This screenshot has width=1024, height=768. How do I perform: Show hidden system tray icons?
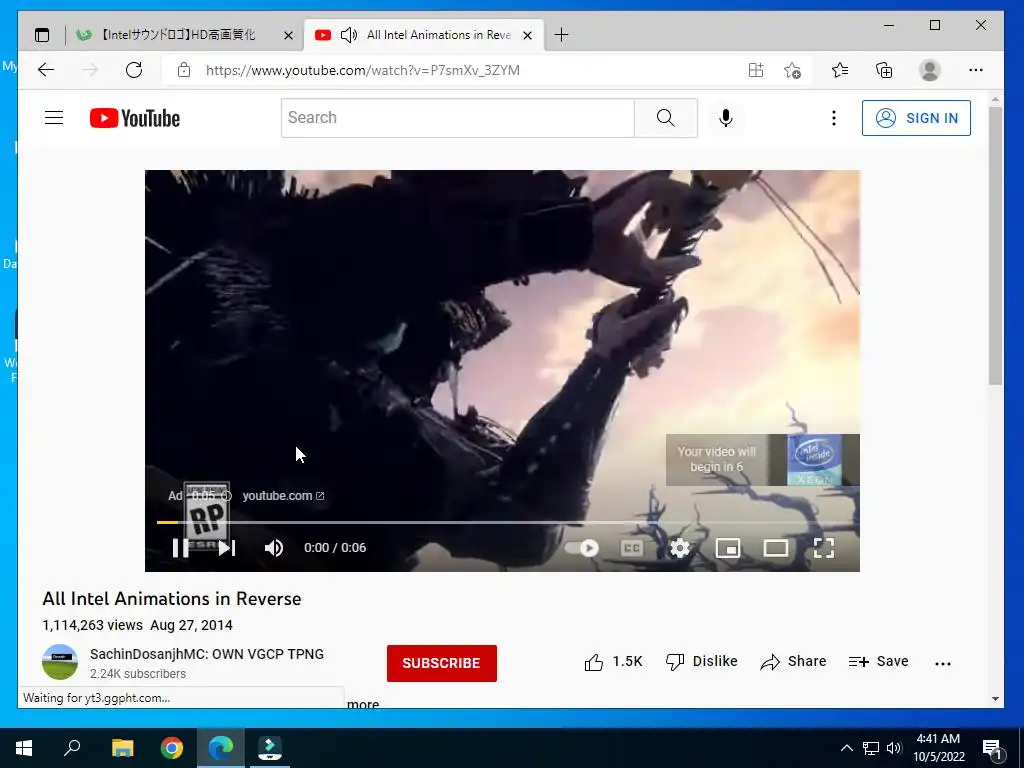point(846,748)
